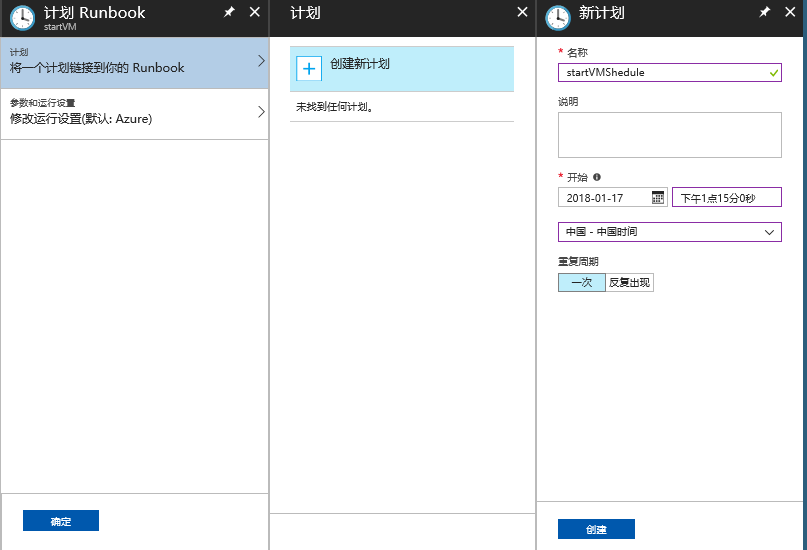This screenshot has width=807, height=550.
Task: Close the 计划 Runbook blade
Action: [254, 13]
